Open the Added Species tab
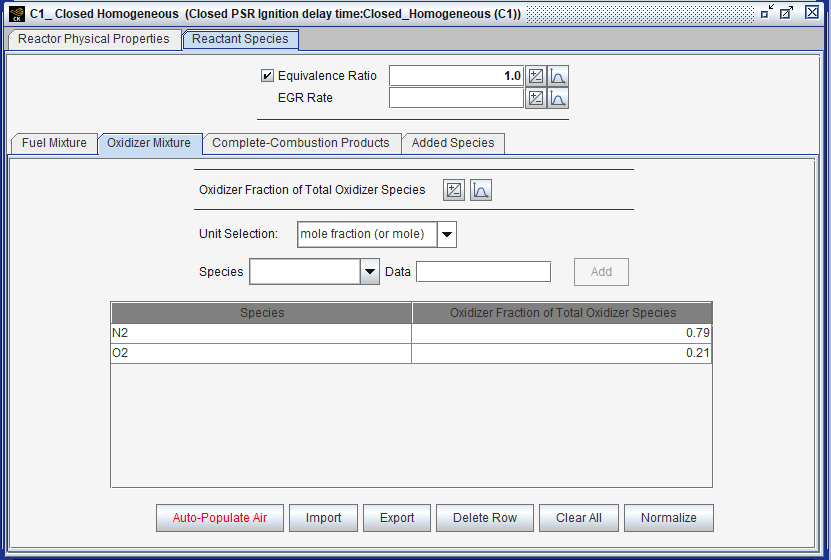Image resolution: width=831 pixels, height=560 pixels. pos(453,143)
